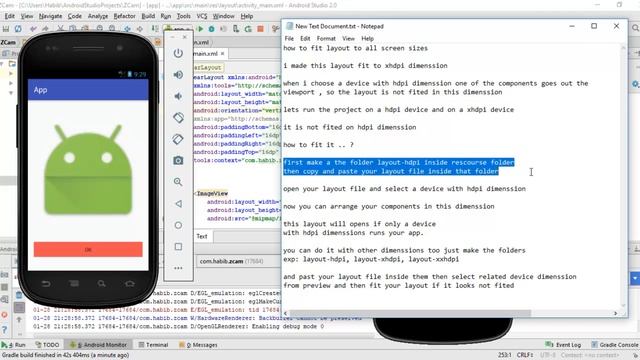
Task: Open Notepad View menu
Action: tap(348, 38)
